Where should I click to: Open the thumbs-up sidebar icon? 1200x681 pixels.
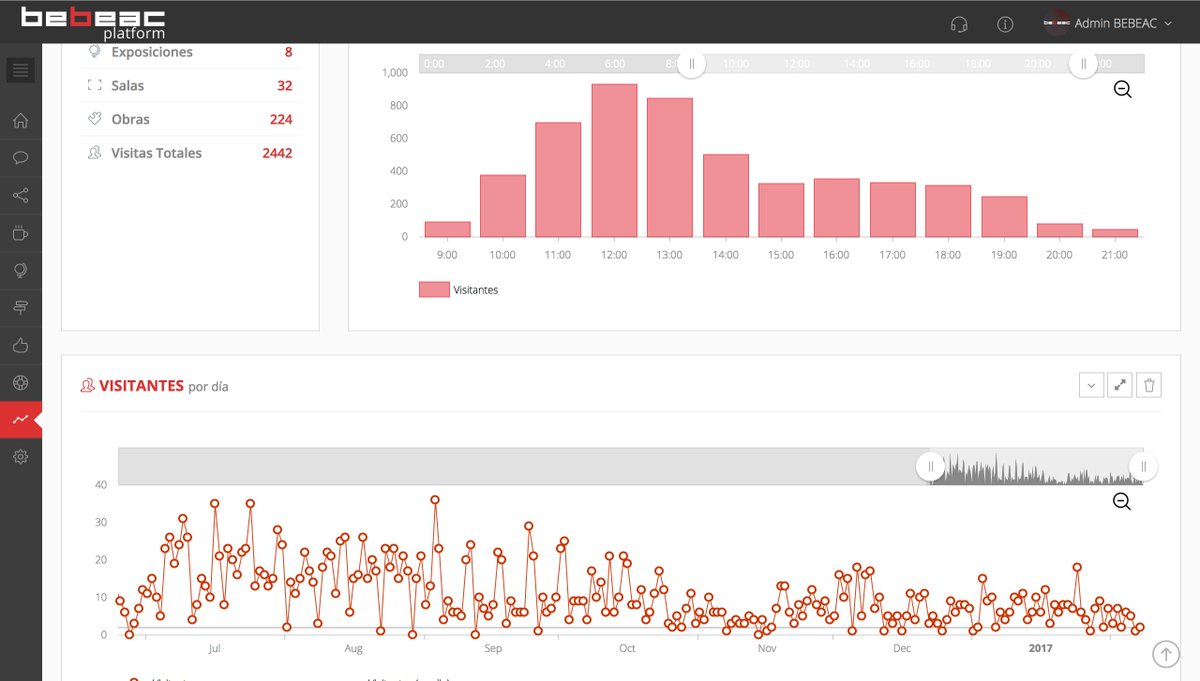20,345
